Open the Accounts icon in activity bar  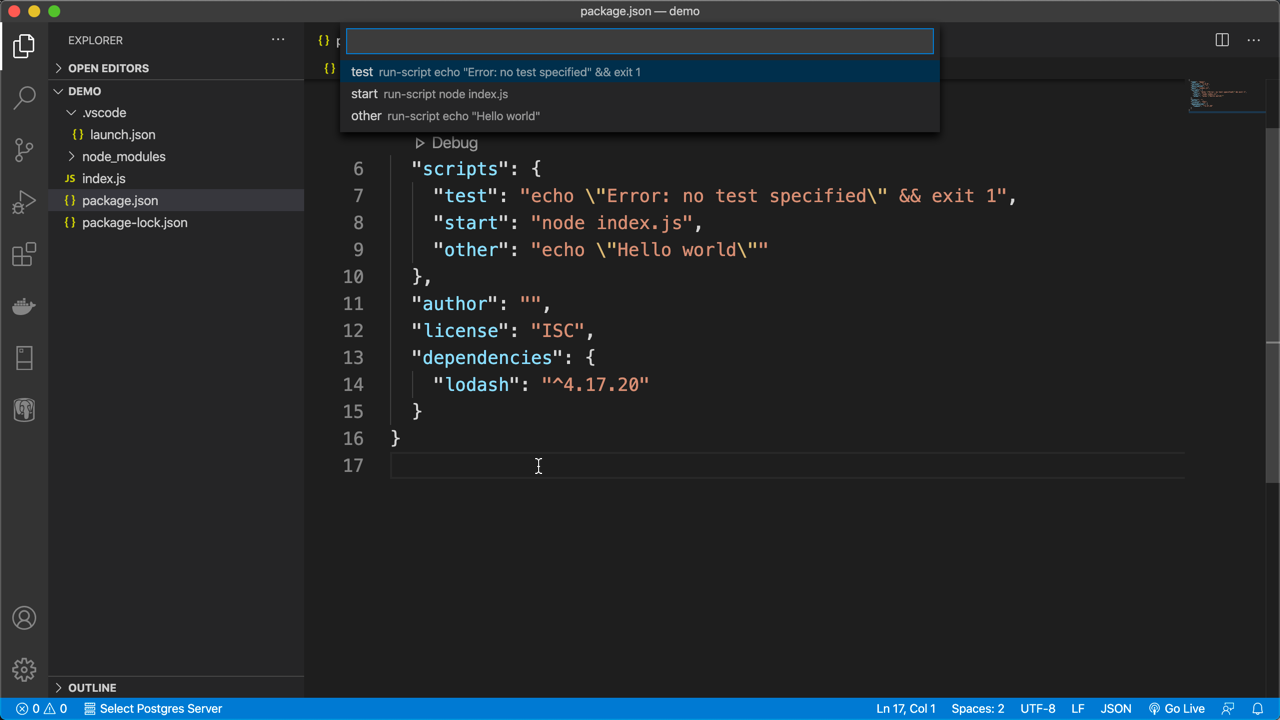pos(24,618)
